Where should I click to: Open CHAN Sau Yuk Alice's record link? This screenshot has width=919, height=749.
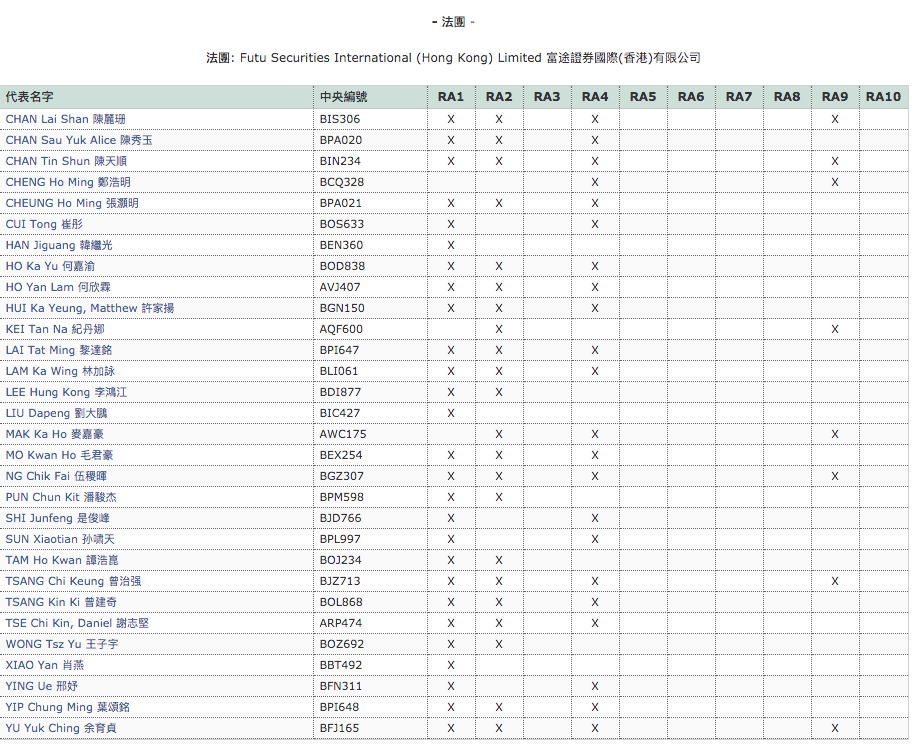pos(79,140)
